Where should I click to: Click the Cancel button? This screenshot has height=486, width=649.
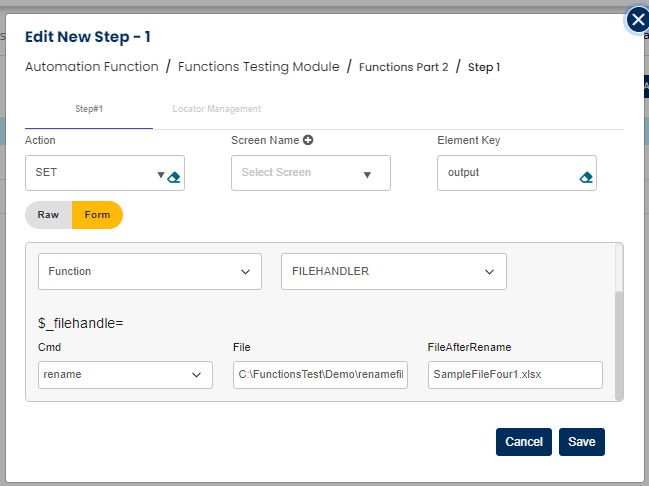click(x=523, y=442)
